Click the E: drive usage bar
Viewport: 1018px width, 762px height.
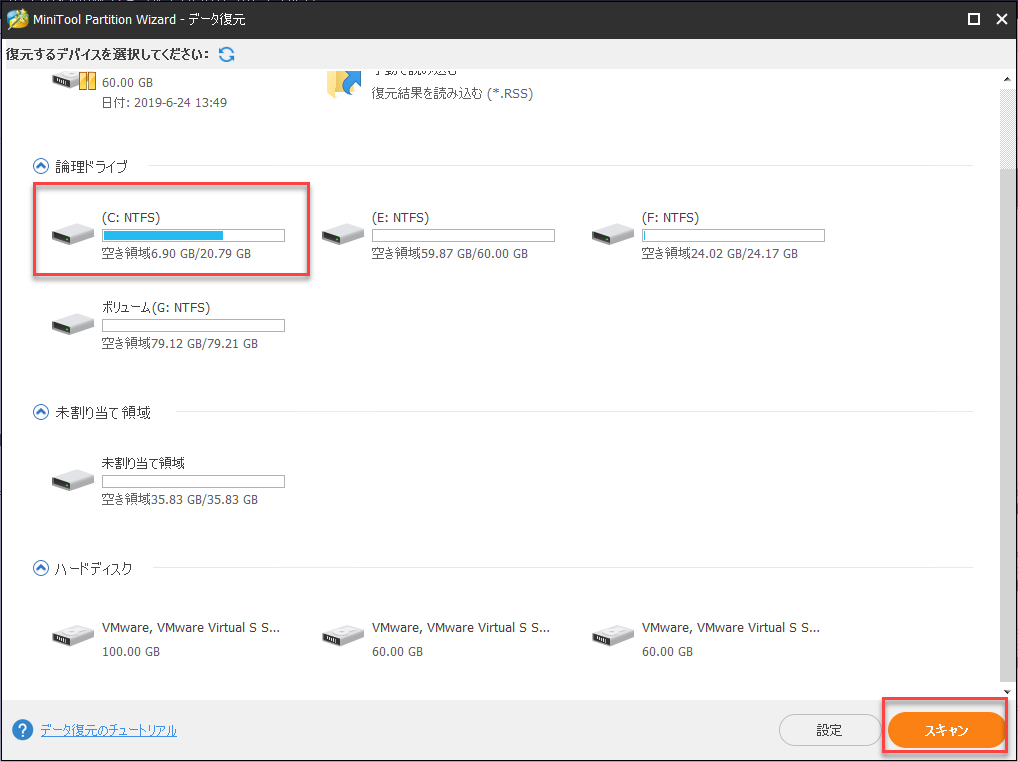(x=464, y=235)
